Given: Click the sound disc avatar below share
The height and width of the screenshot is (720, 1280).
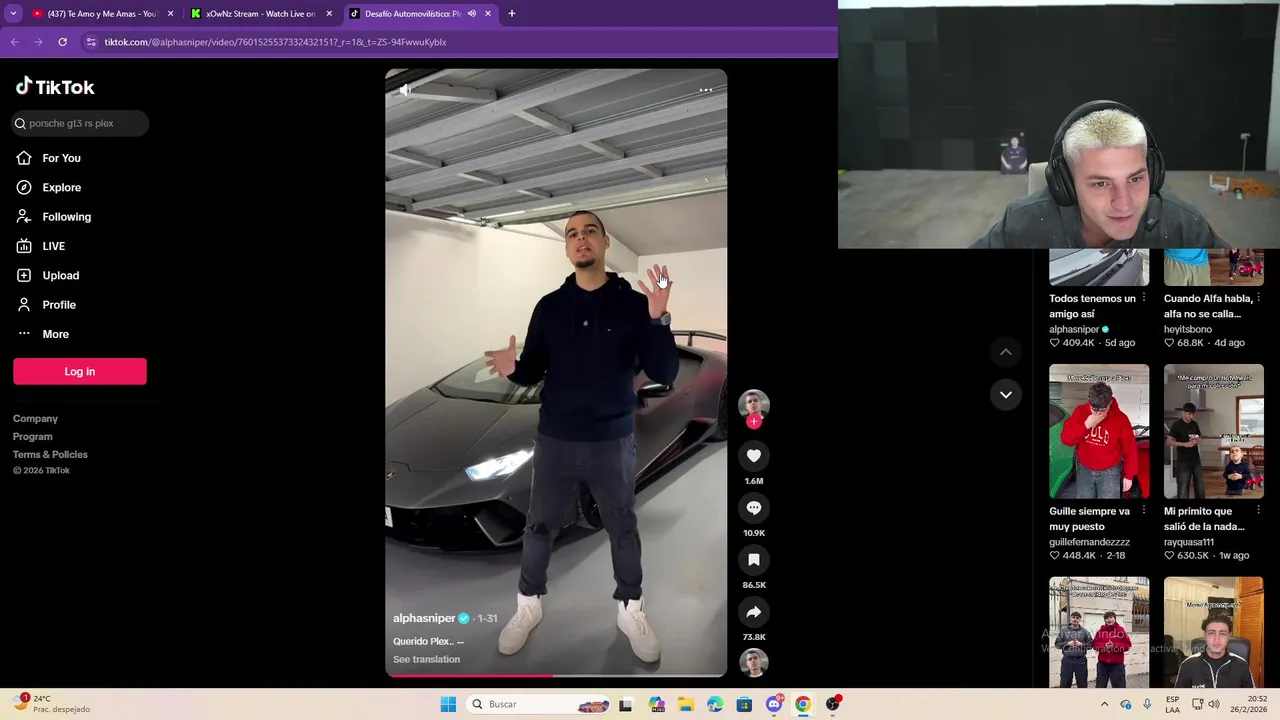Looking at the screenshot, I should coord(754,663).
